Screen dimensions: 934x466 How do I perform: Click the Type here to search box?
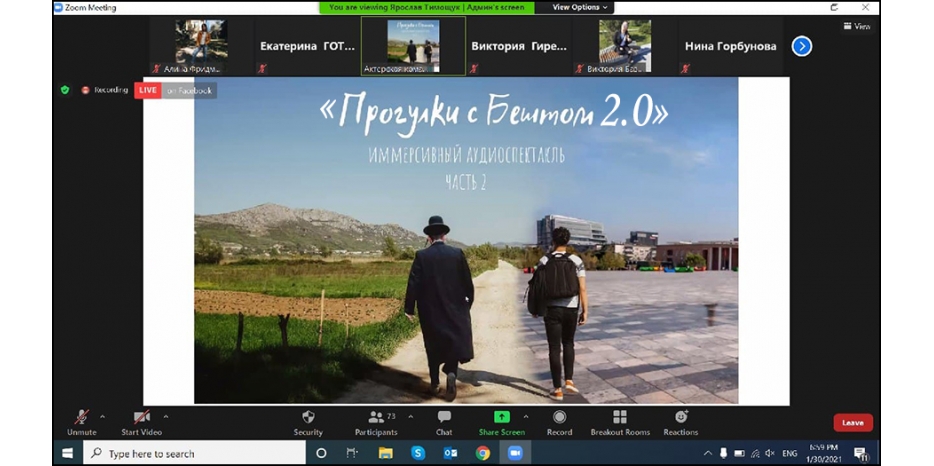195,453
